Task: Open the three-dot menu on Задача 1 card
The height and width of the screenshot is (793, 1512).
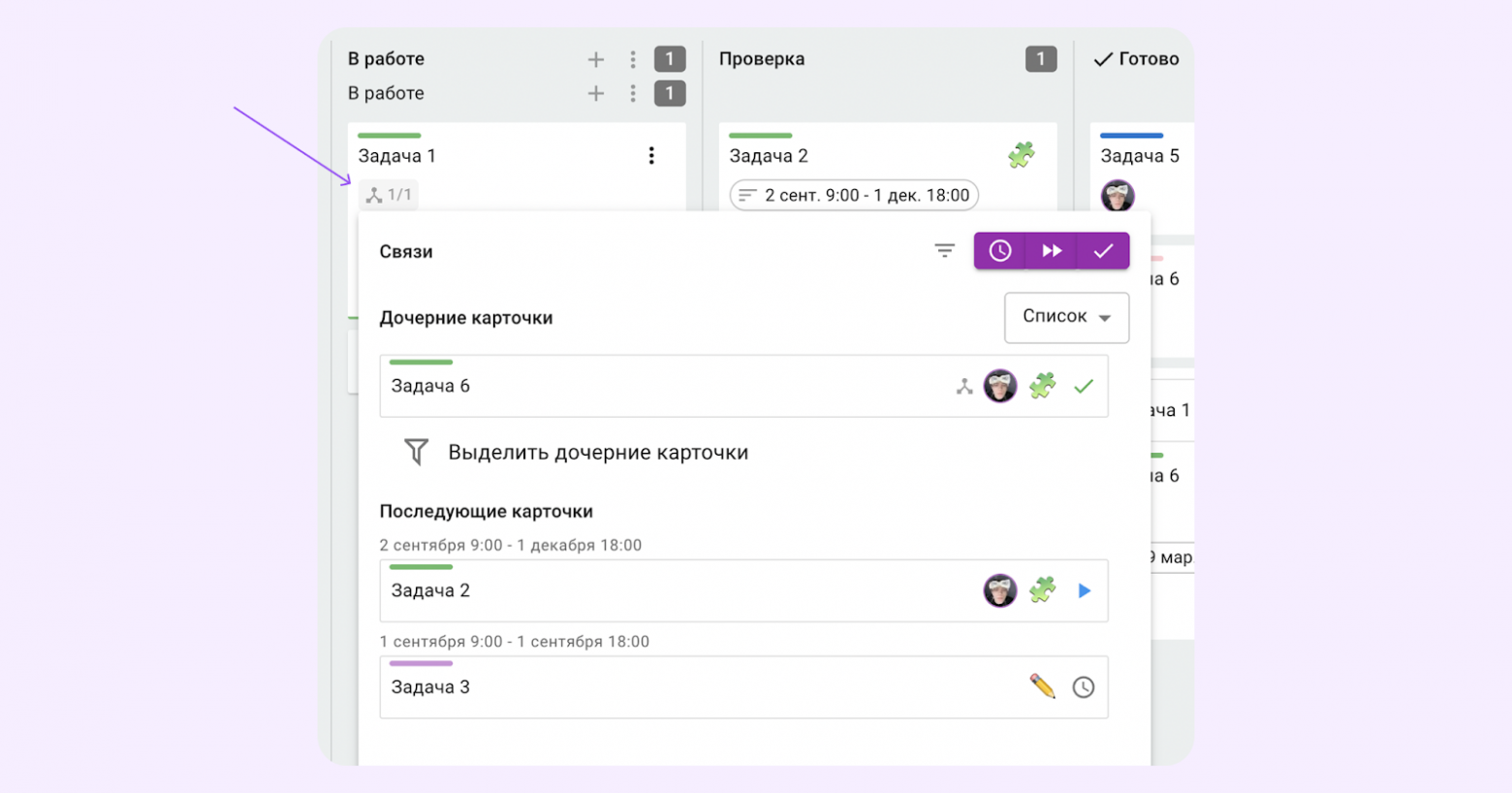Action: point(651,154)
